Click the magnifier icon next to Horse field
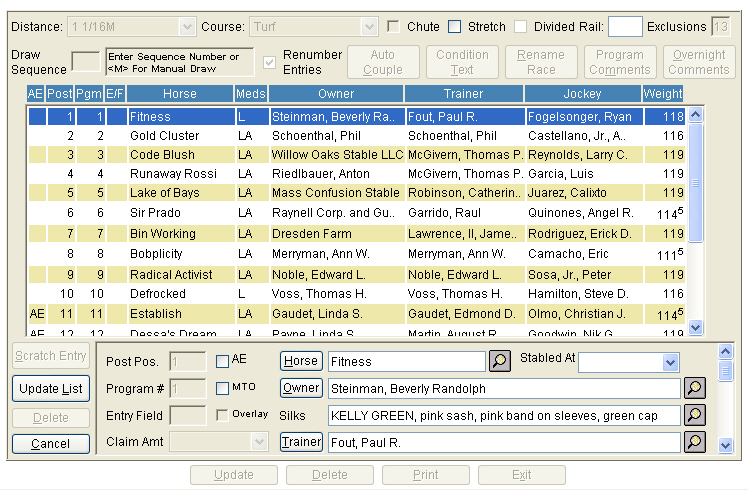 point(498,361)
